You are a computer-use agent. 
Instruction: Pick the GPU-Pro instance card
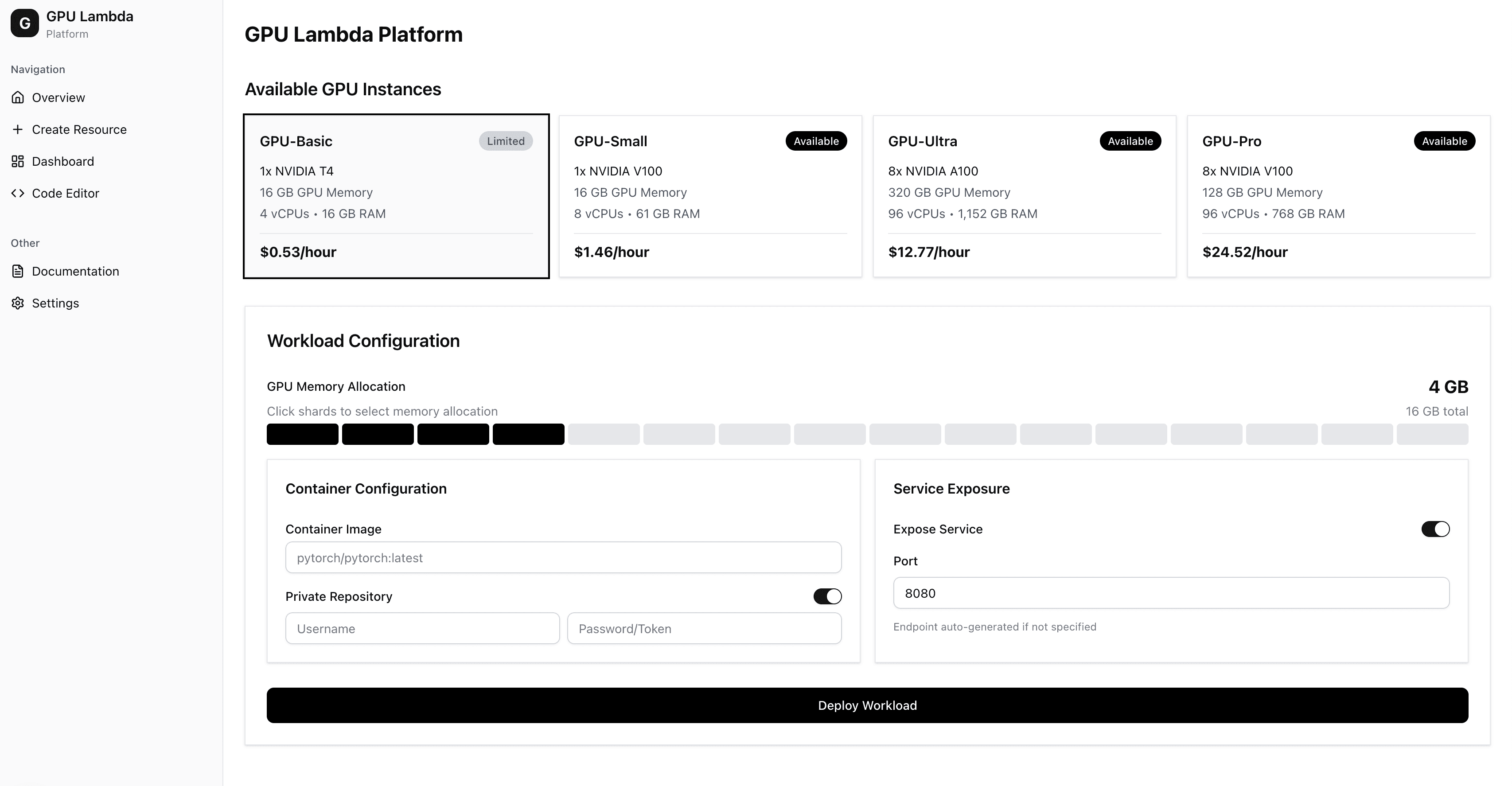1338,196
